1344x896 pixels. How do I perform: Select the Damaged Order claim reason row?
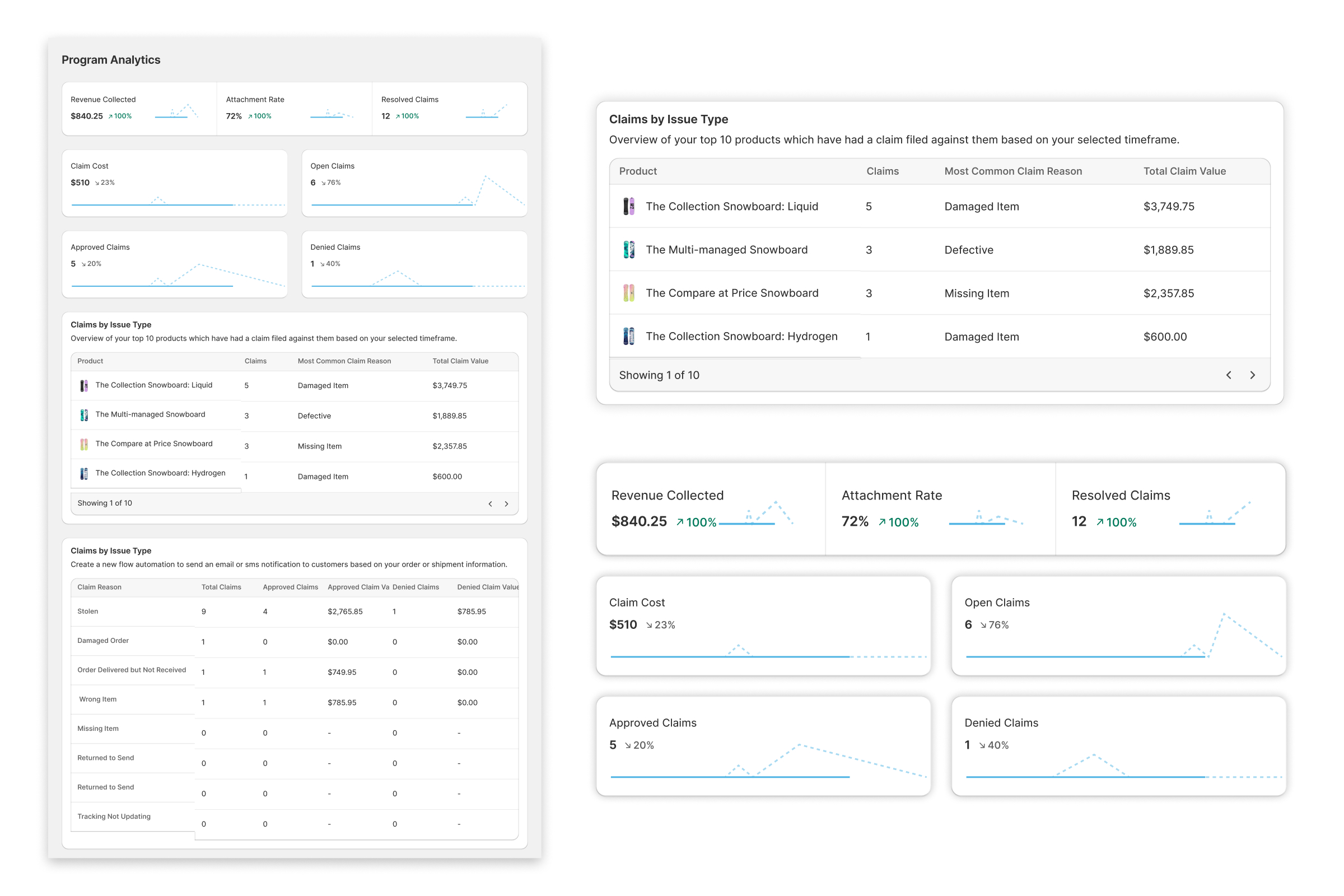point(295,642)
